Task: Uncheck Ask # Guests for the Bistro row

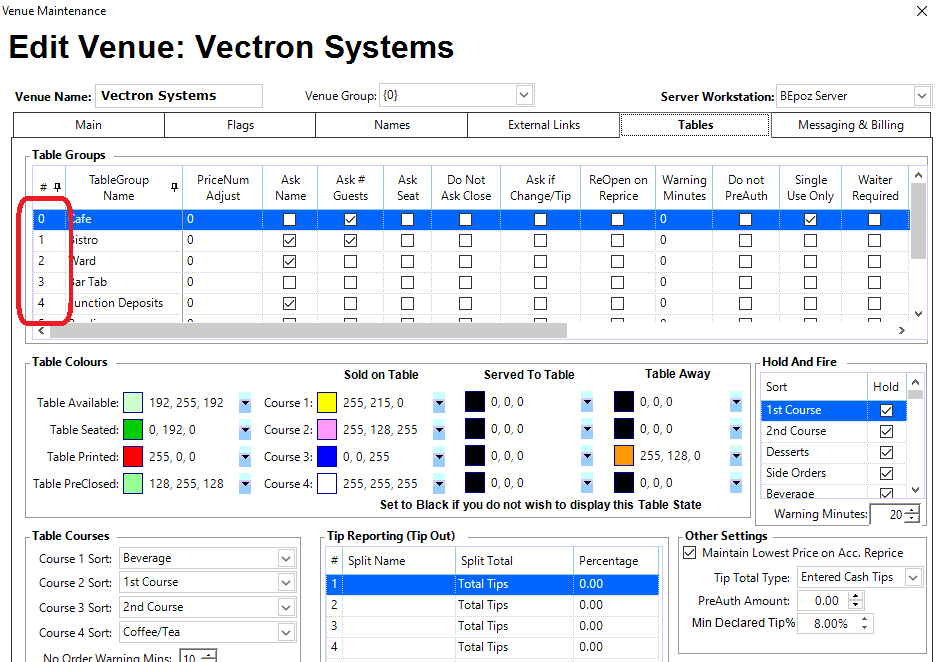Action: pyautogui.click(x=350, y=241)
